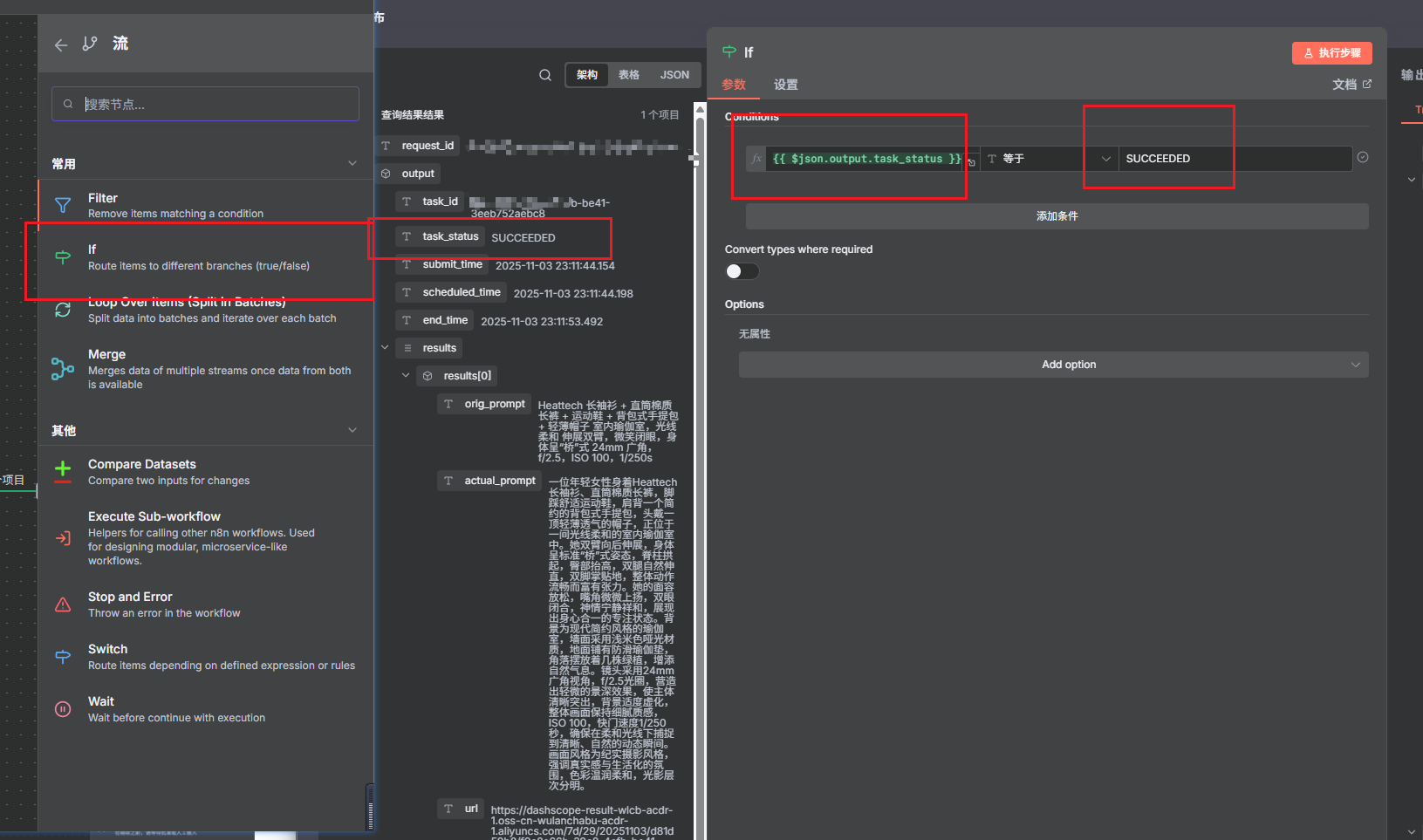Open the 文档 link

(1351, 85)
